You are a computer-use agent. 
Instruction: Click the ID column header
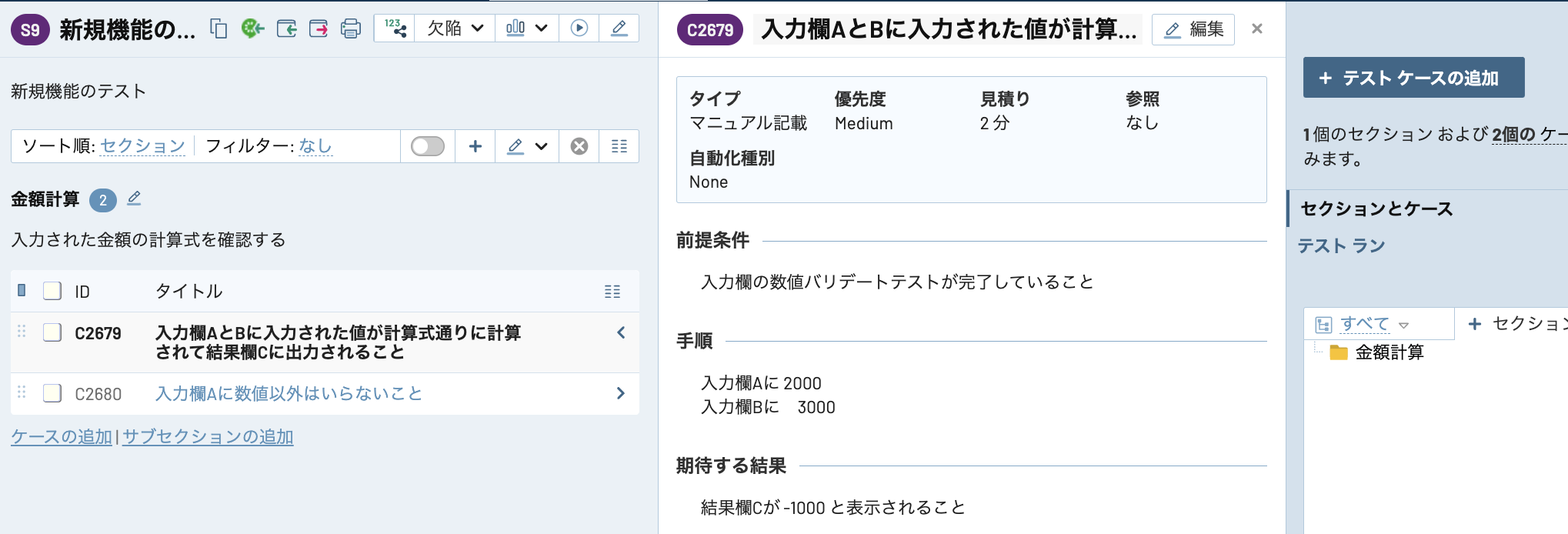[x=82, y=292]
